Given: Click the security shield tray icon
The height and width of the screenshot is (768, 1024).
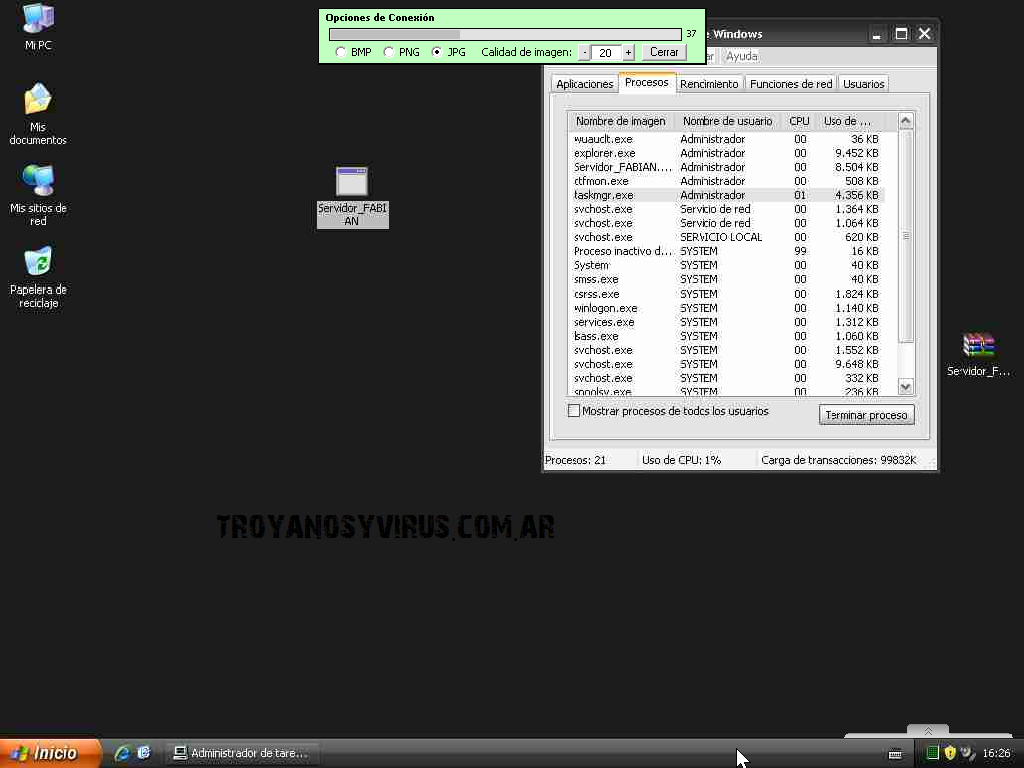Looking at the screenshot, I should (950, 753).
